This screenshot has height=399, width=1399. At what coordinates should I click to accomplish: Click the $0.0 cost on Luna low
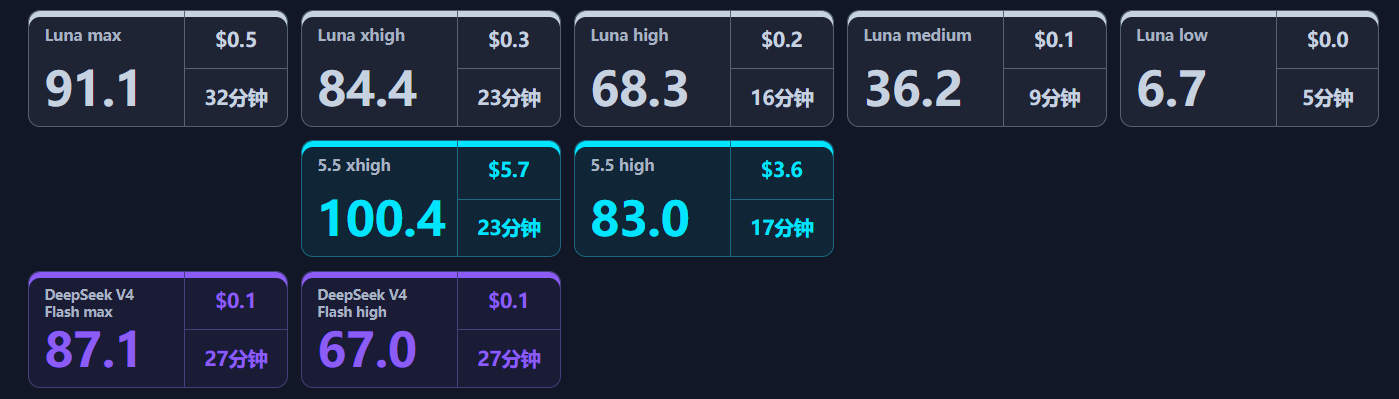pyautogui.click(x=1328, y=40)
